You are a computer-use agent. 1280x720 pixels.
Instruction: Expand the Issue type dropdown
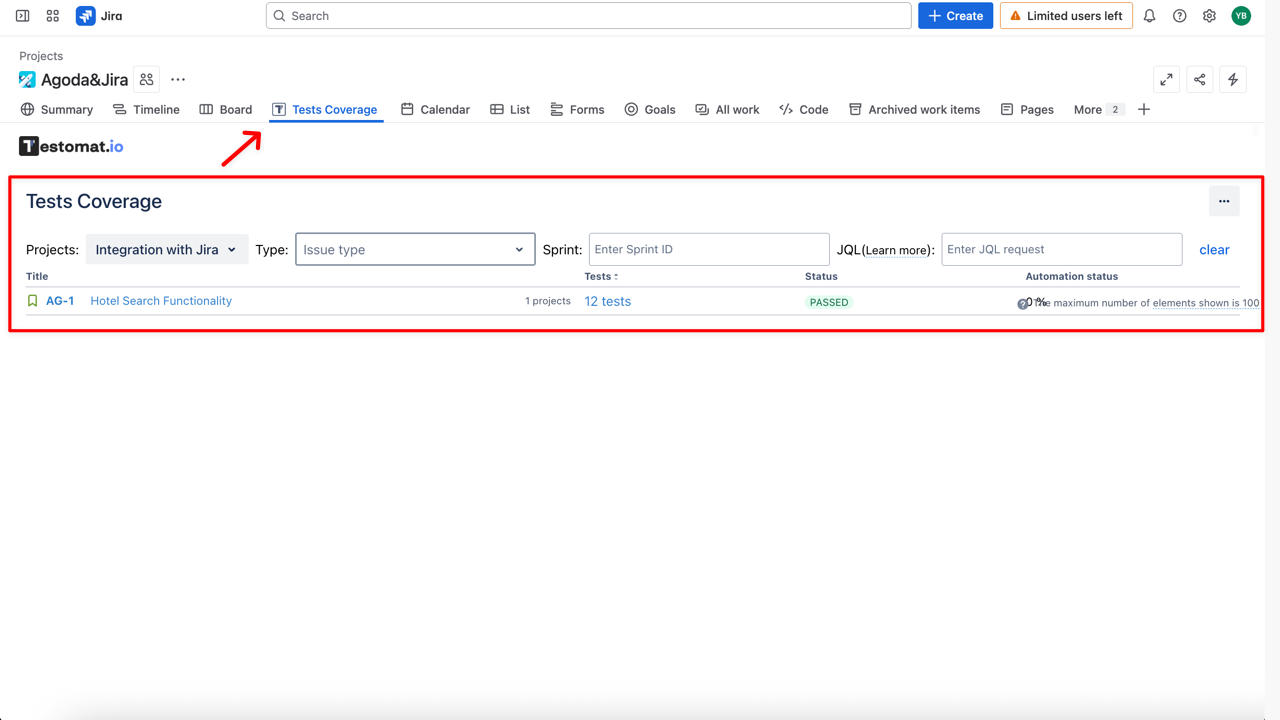click(415, 250)
